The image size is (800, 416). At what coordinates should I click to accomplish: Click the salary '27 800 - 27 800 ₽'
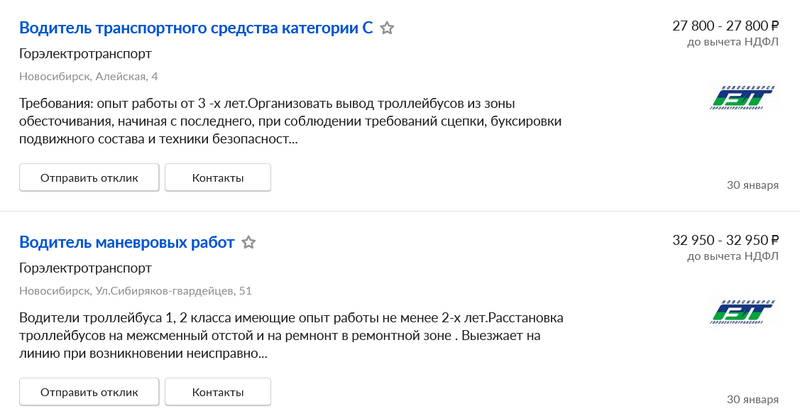[725, 26]
